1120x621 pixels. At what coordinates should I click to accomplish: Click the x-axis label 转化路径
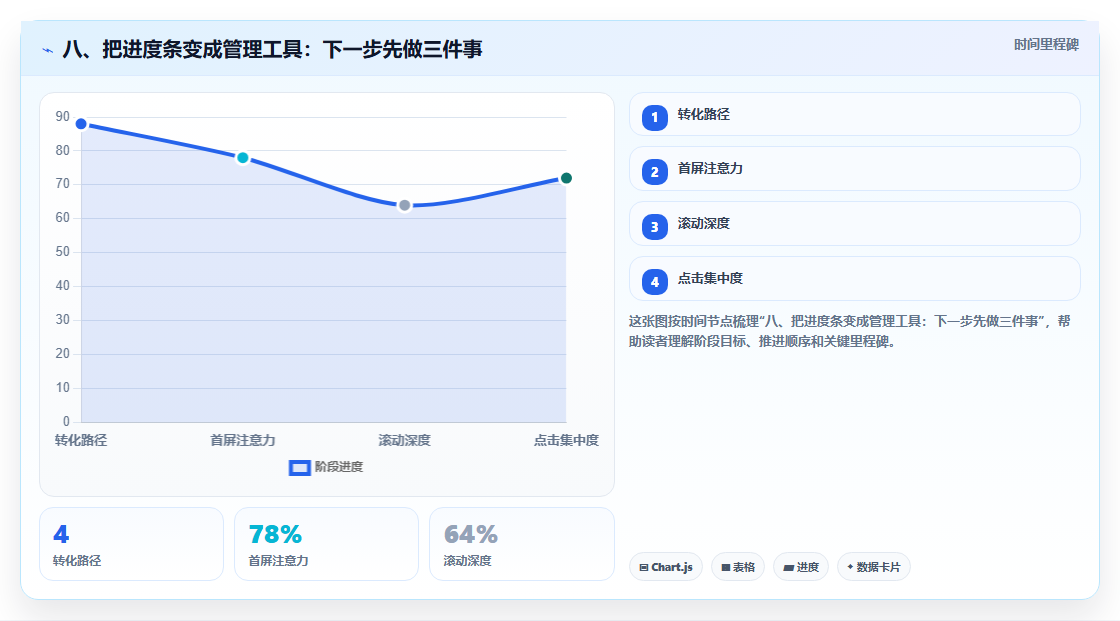[81, 440]
